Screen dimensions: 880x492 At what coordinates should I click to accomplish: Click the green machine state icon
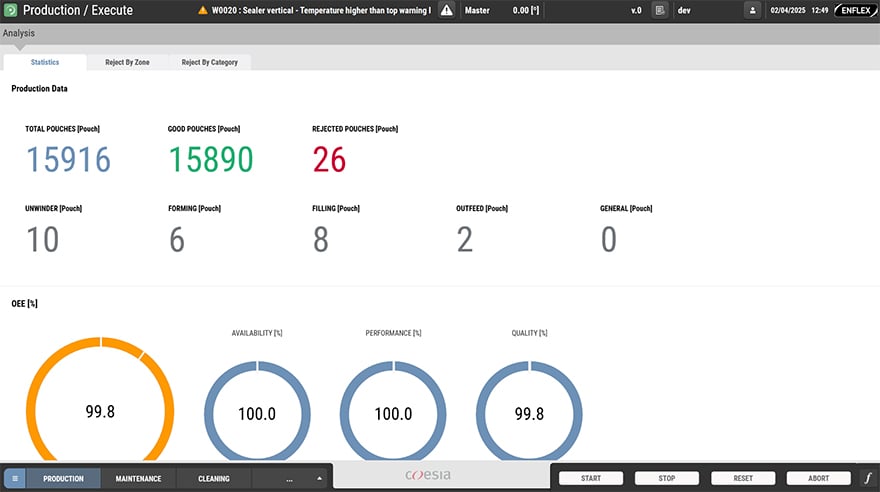(x=11, y=10)
